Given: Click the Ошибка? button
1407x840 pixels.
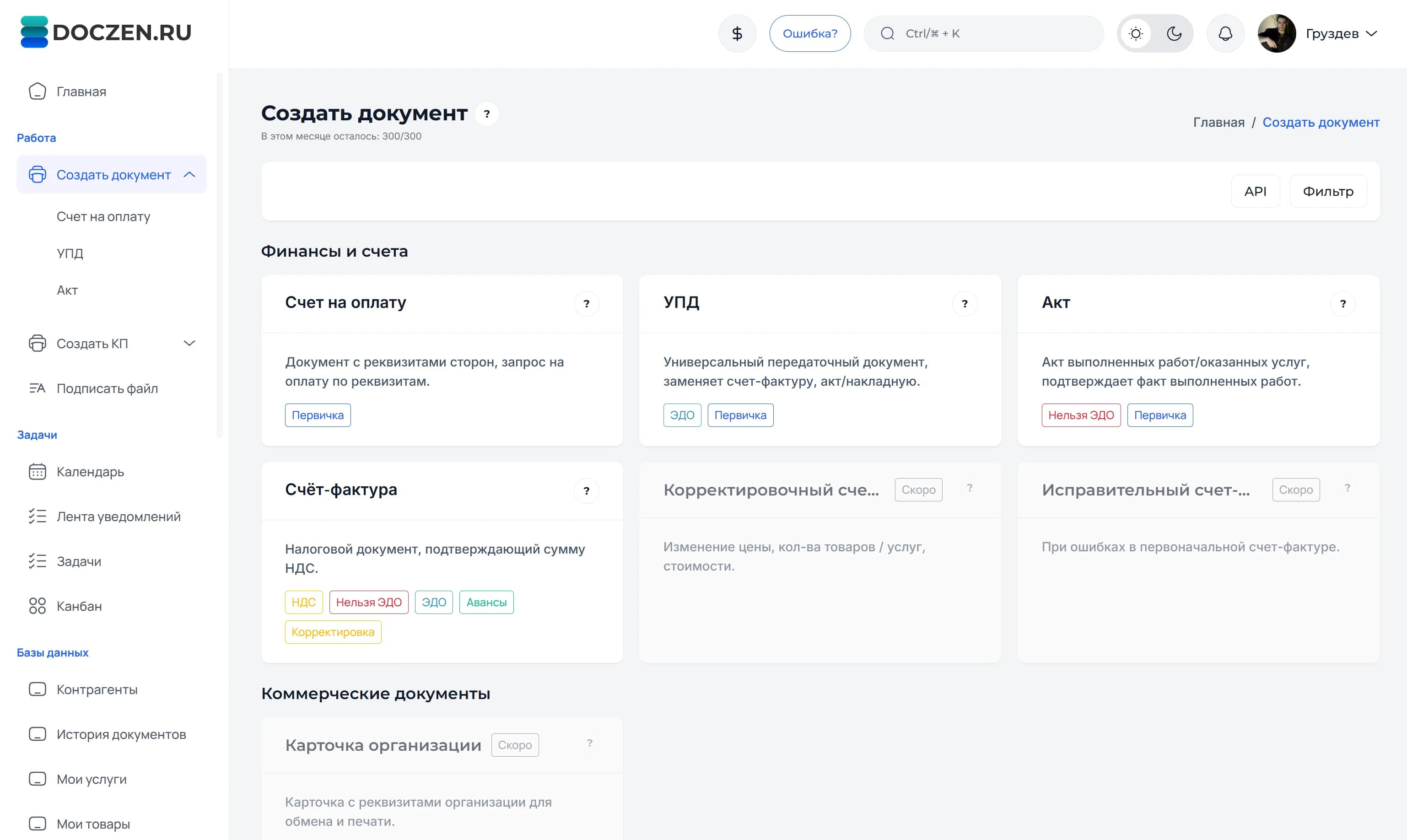Looking at the screenshot, I should [x=810, y=33].
